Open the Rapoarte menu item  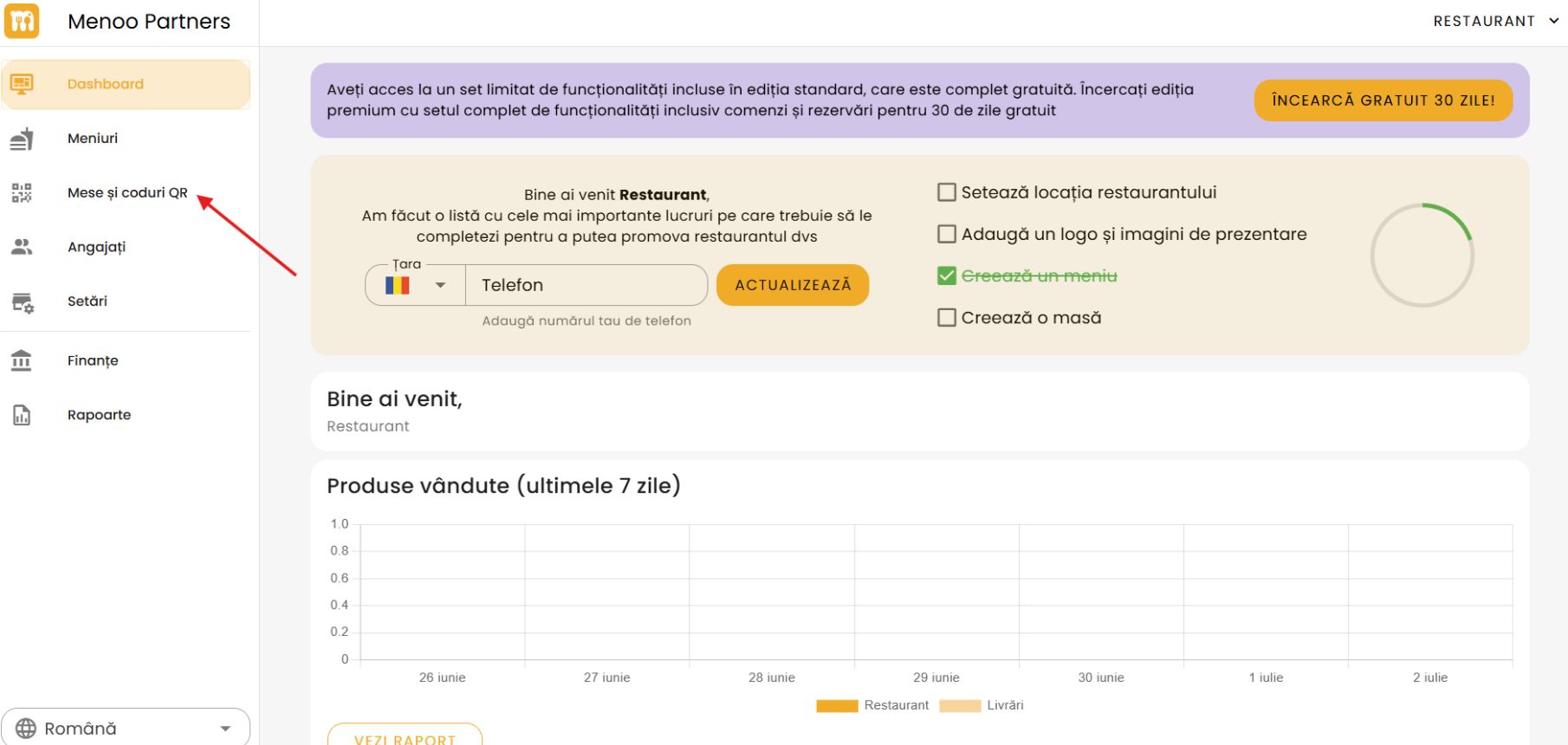[x=99, y=415]
